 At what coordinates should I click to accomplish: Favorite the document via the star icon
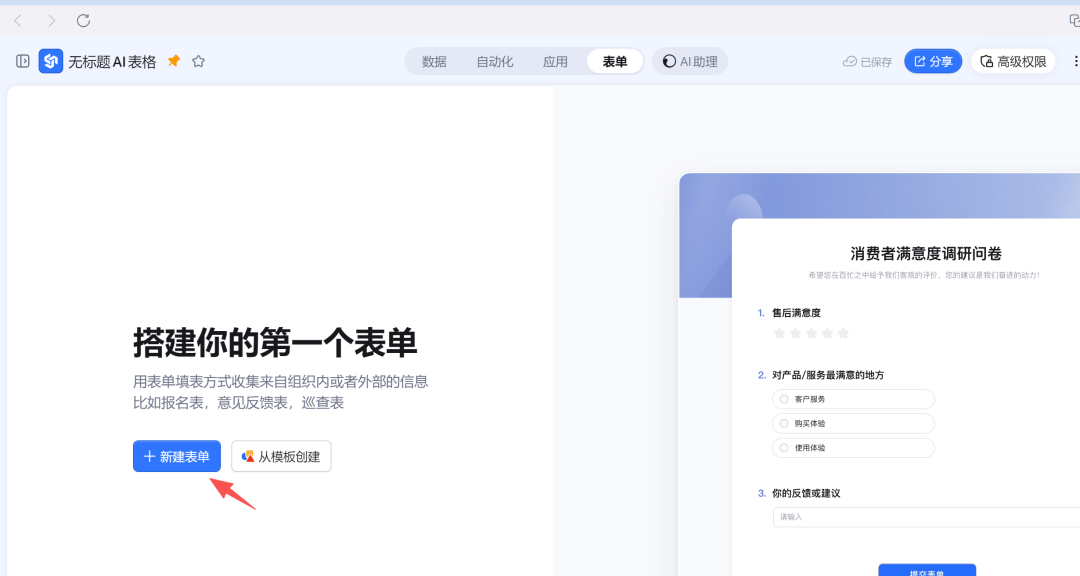pyautogui.click(x=198, y=60)
